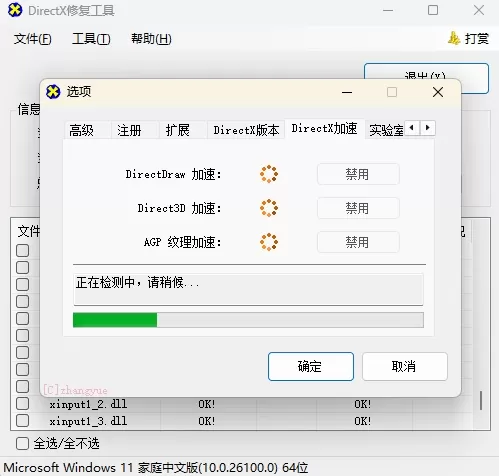Click the main window file list scrollbar

coord(481,400)
